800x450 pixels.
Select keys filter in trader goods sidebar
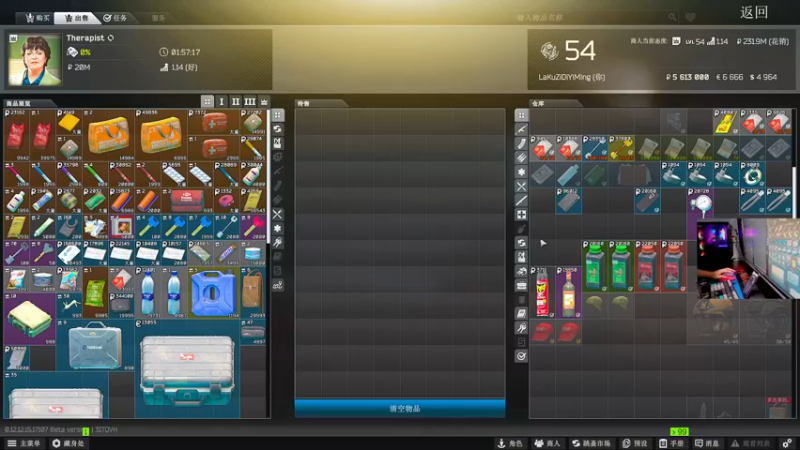tap(278, 242)
